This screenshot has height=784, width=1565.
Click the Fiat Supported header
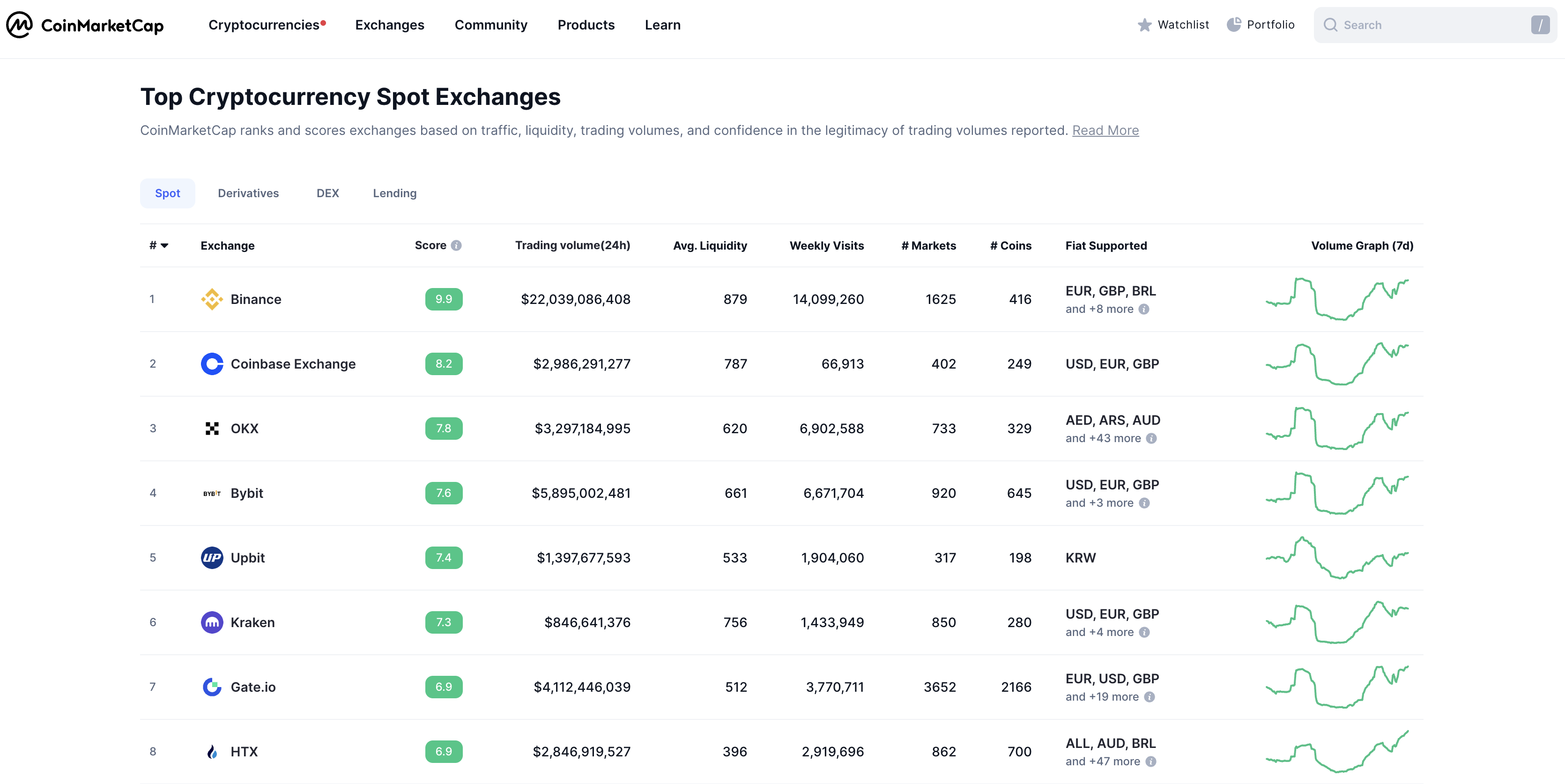coord(1105,245)
